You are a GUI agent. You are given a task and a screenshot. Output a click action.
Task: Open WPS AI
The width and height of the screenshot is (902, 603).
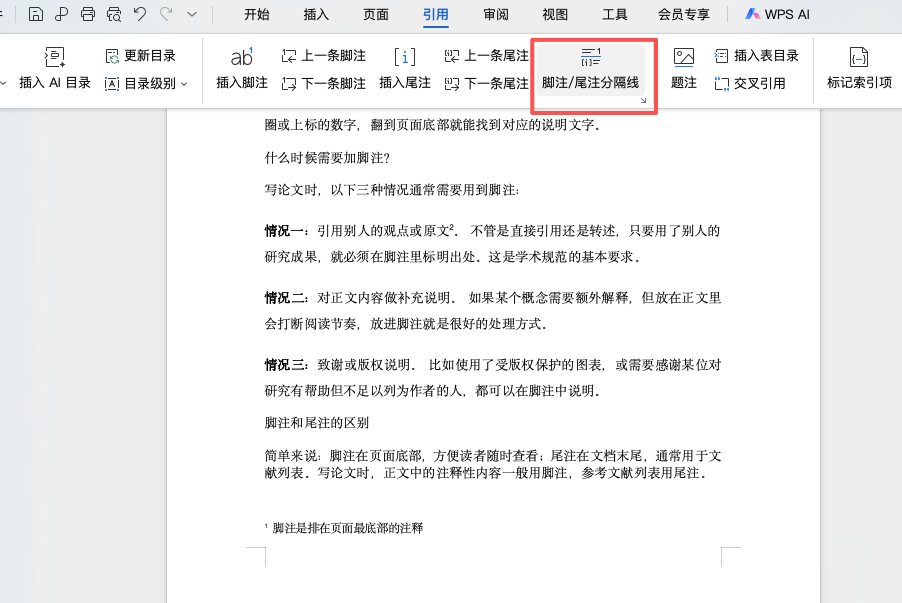[777, 14]
